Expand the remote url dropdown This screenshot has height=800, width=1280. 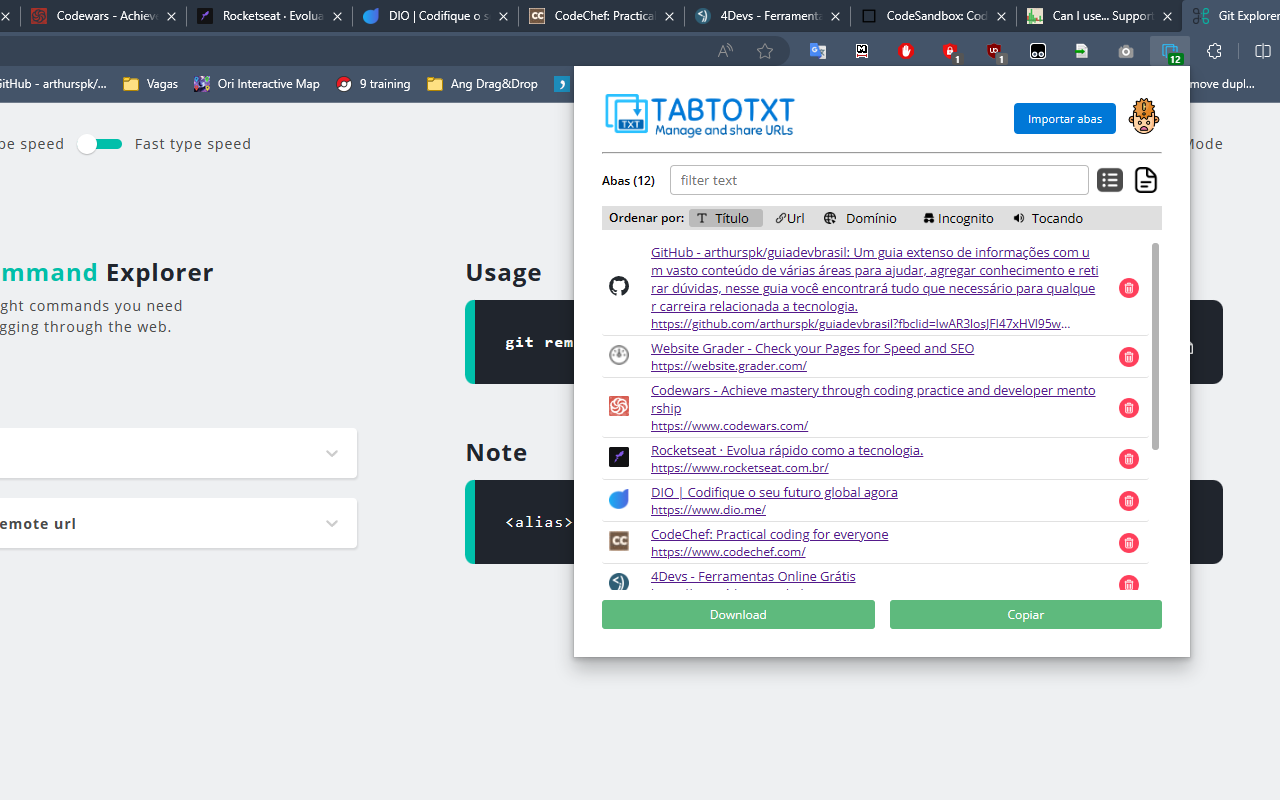pyautogui.click(x=332, y=523)
